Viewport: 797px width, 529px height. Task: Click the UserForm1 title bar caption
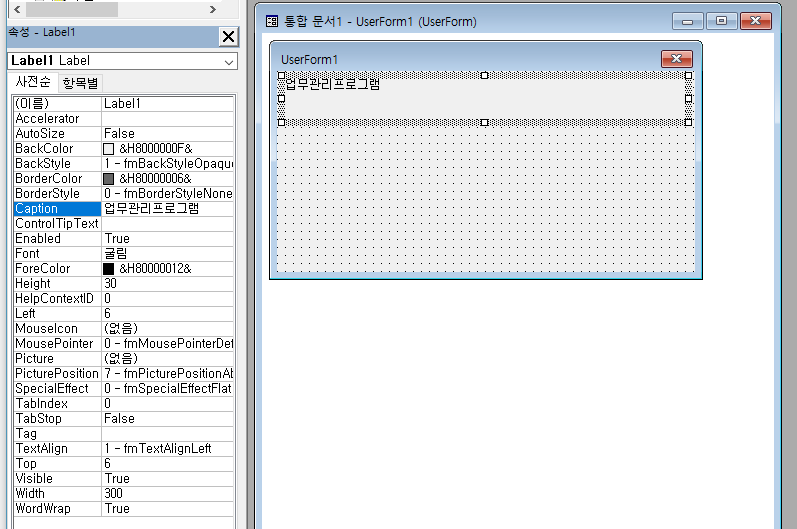tap(309, 59)
